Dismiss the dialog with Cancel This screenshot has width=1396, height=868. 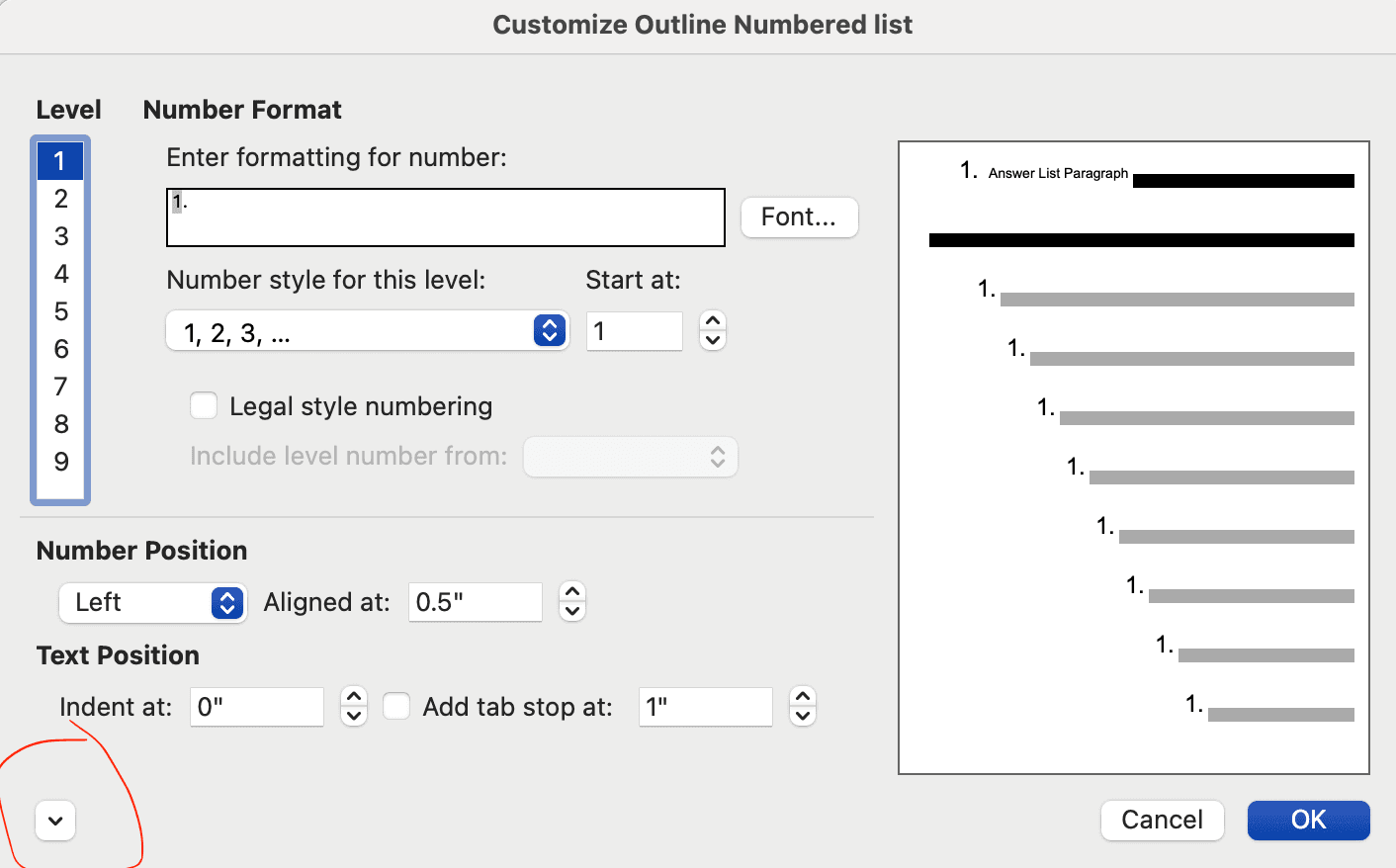(x=1162, y=820)
